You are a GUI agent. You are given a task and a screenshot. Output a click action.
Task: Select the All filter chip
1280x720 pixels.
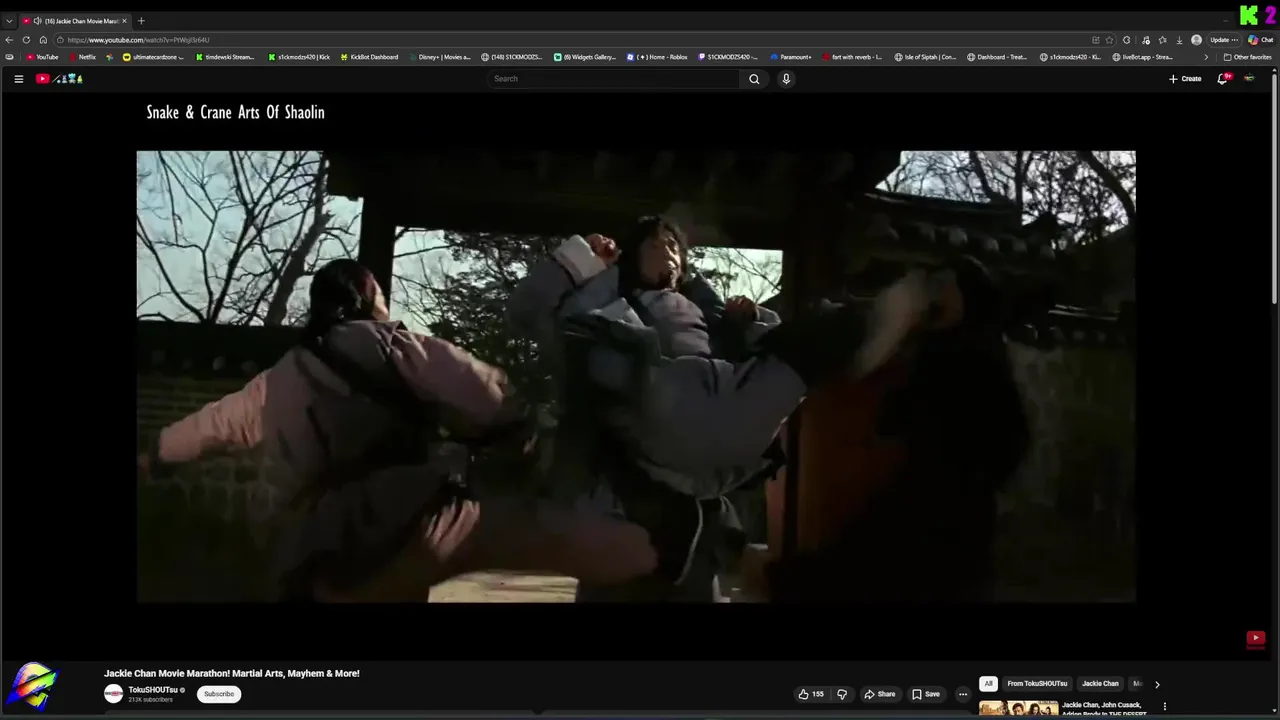tap(988, 684)
